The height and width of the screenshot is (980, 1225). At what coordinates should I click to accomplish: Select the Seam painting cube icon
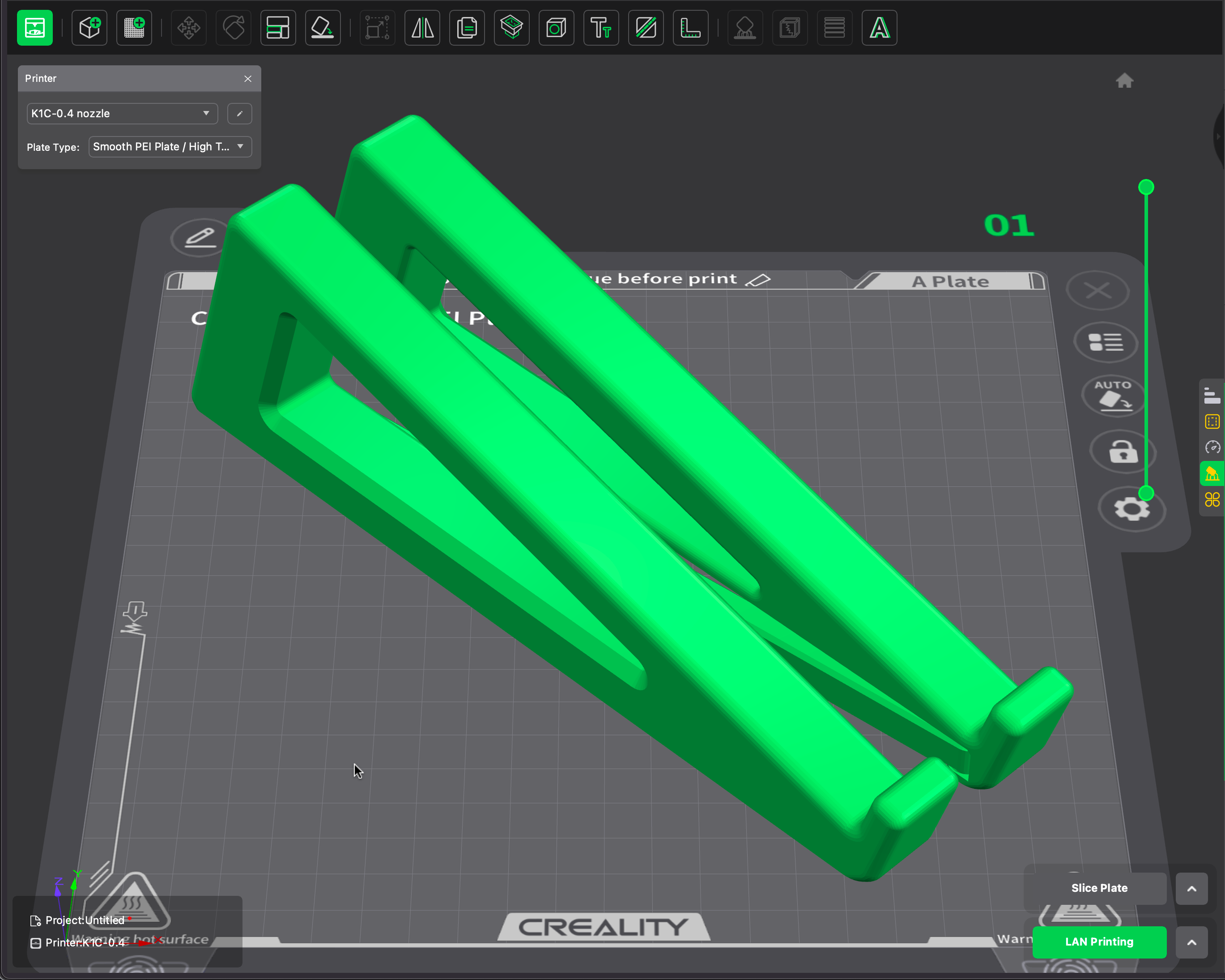(x=790, y=27)
